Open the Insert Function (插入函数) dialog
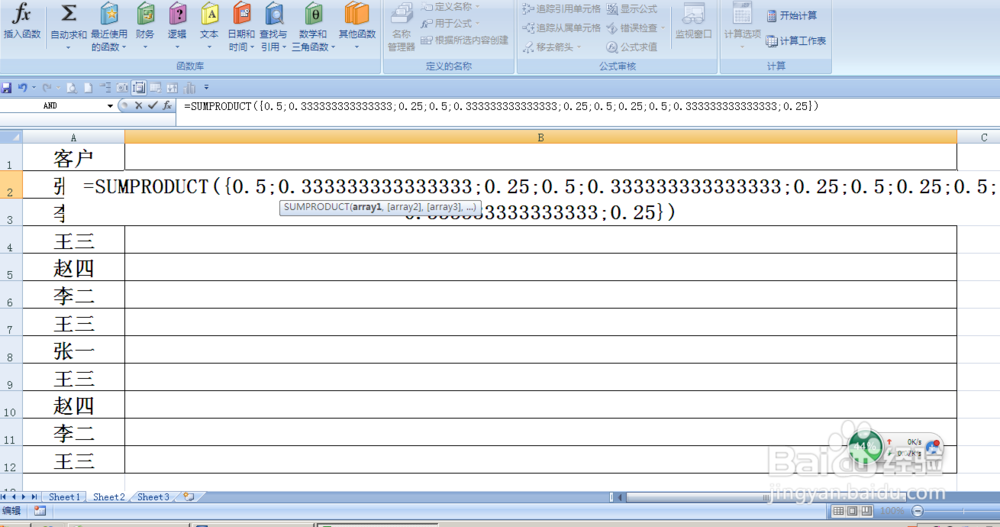The width and height of the screenshot is (1000, 527). coord(22,22)
